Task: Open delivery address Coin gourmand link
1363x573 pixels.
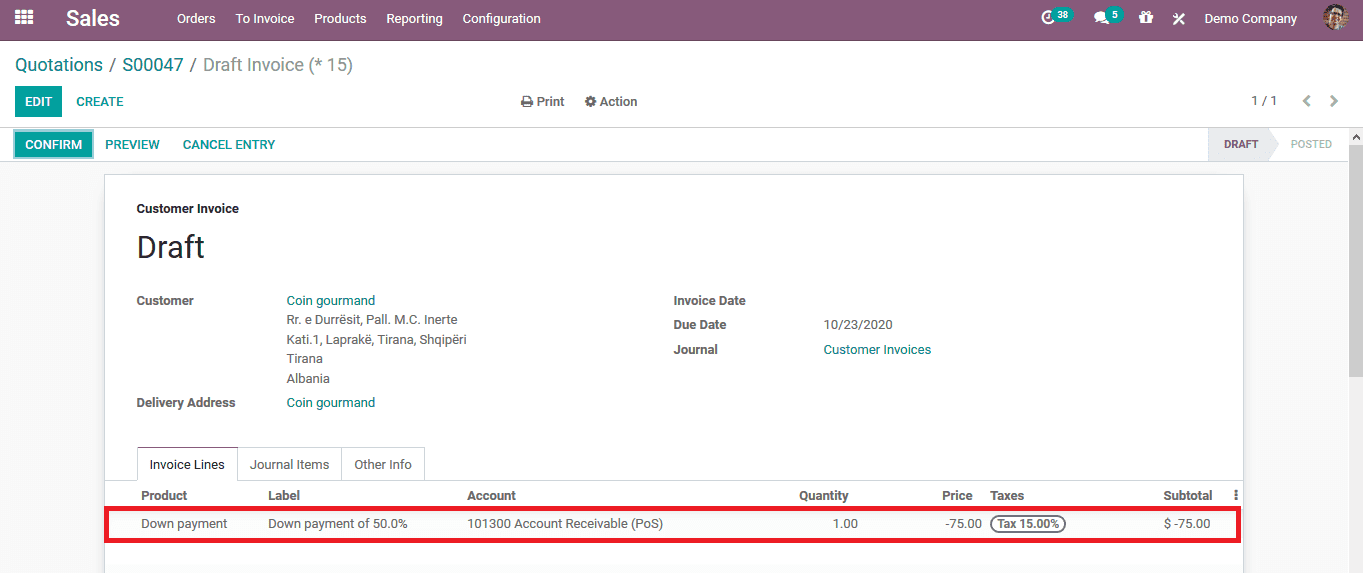Action: (x=331, y=402)
